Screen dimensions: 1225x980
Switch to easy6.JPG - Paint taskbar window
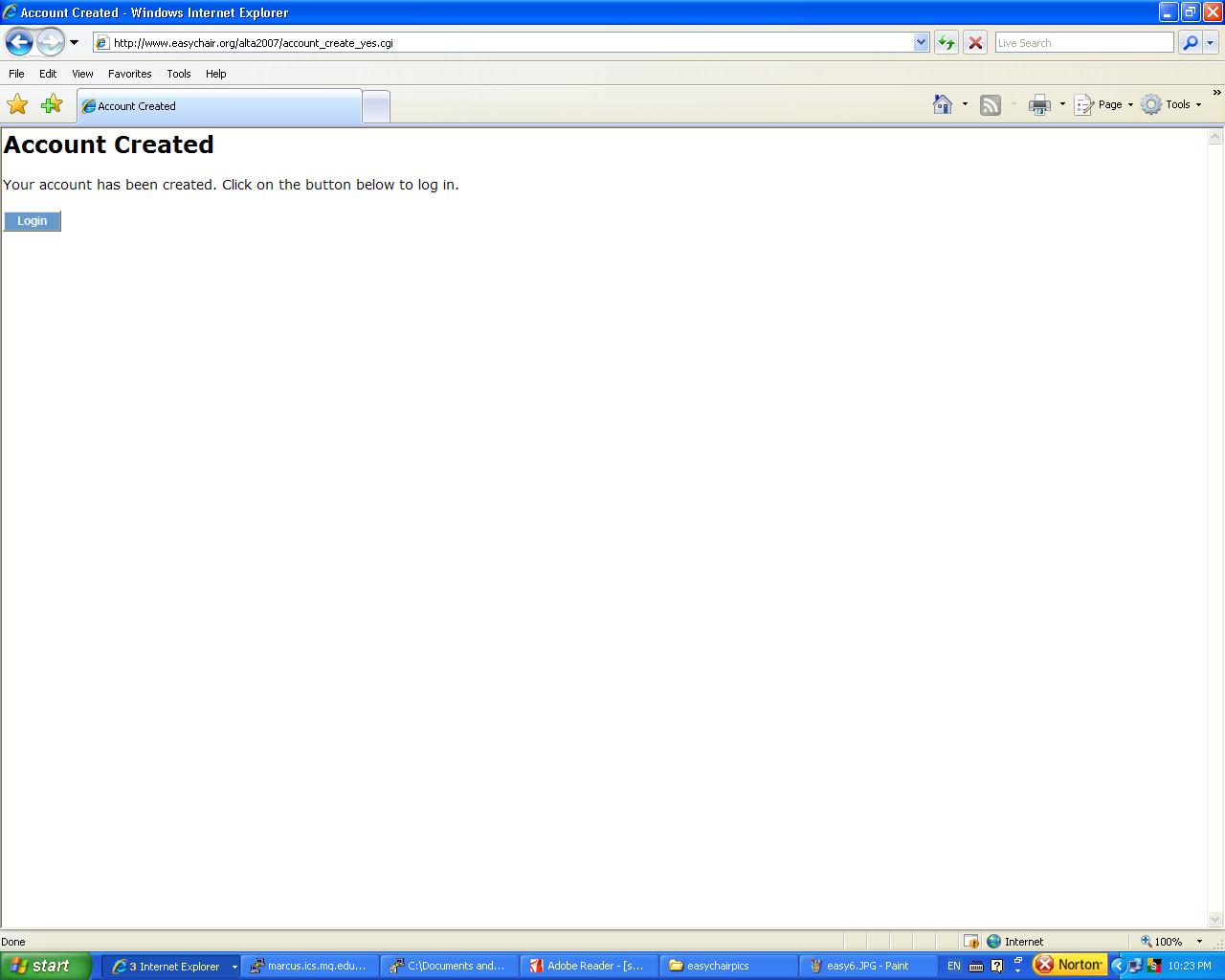tap(869, 966)
